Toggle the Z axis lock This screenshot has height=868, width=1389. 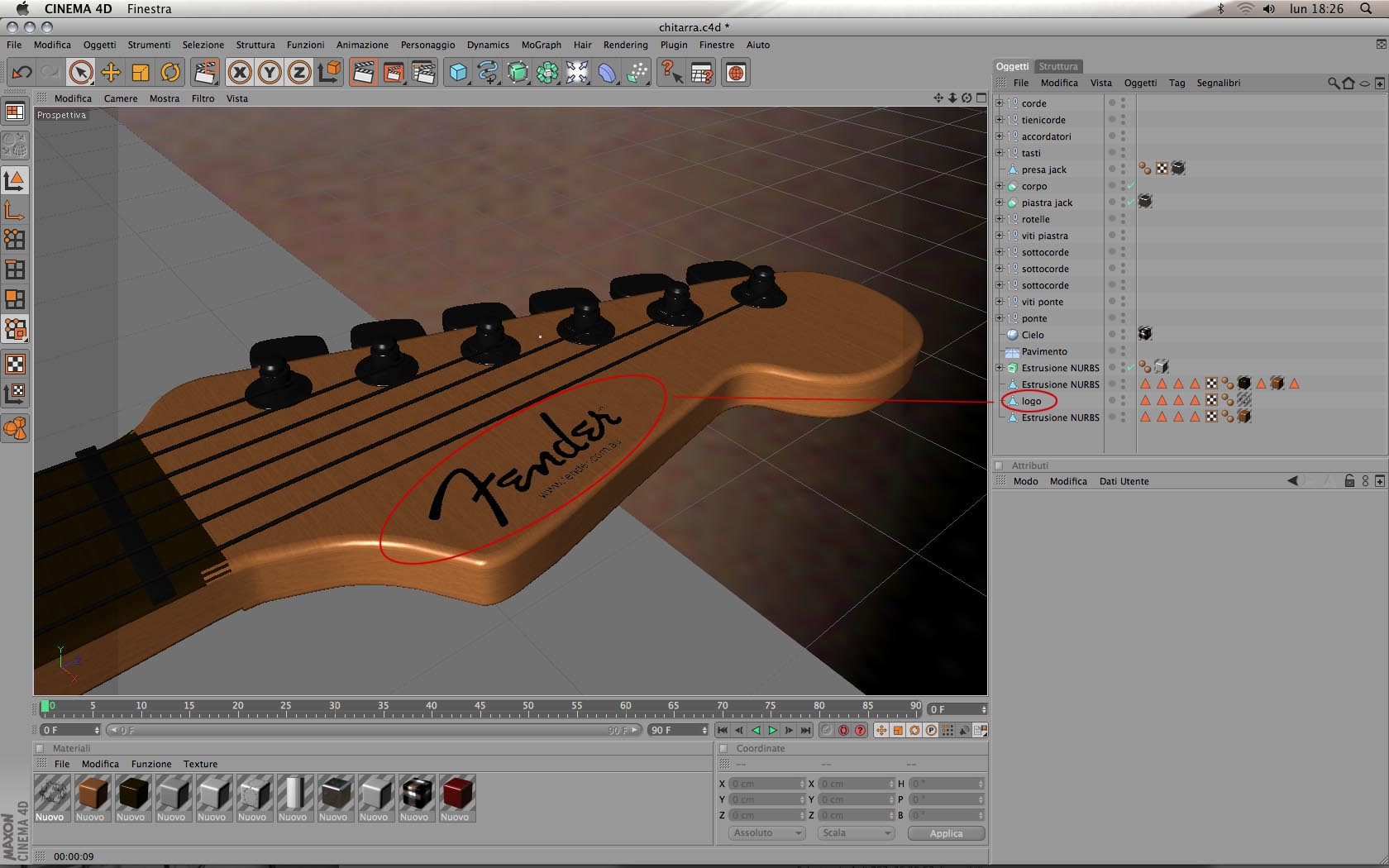coord(298,73)
